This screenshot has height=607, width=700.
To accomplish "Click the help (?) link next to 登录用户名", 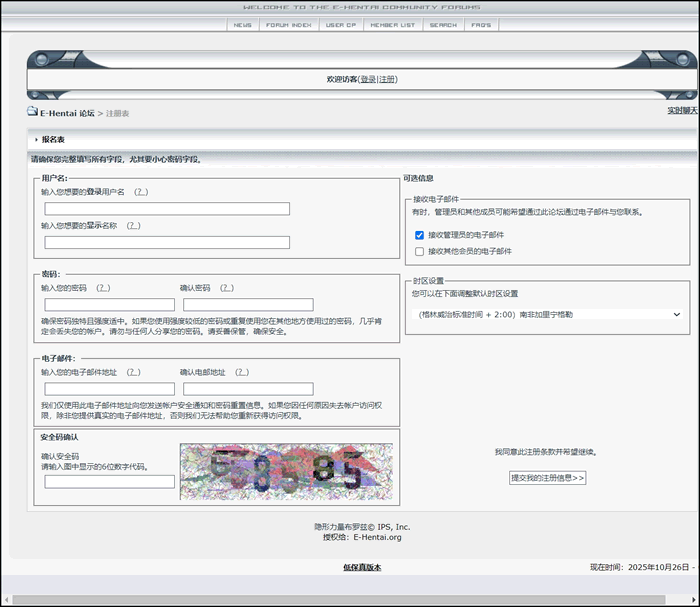I will coord(141,192).
